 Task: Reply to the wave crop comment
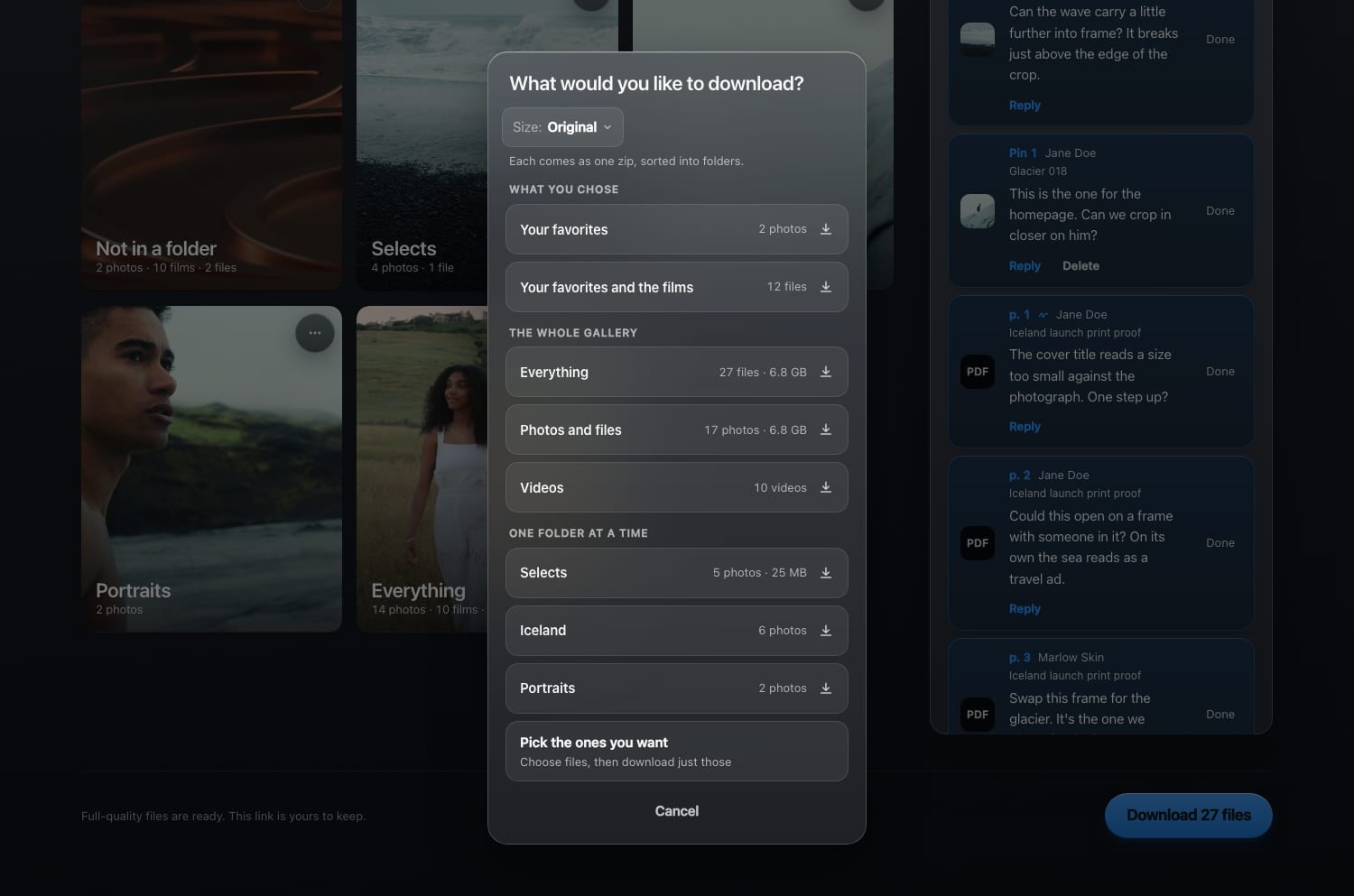pyautogui.click(x=1025, y=106)
